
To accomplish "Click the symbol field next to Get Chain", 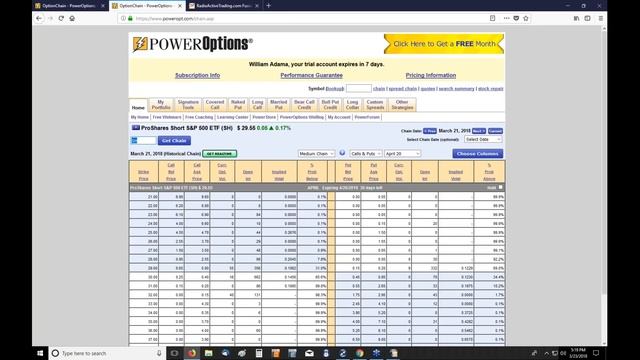I will [144, 140].
